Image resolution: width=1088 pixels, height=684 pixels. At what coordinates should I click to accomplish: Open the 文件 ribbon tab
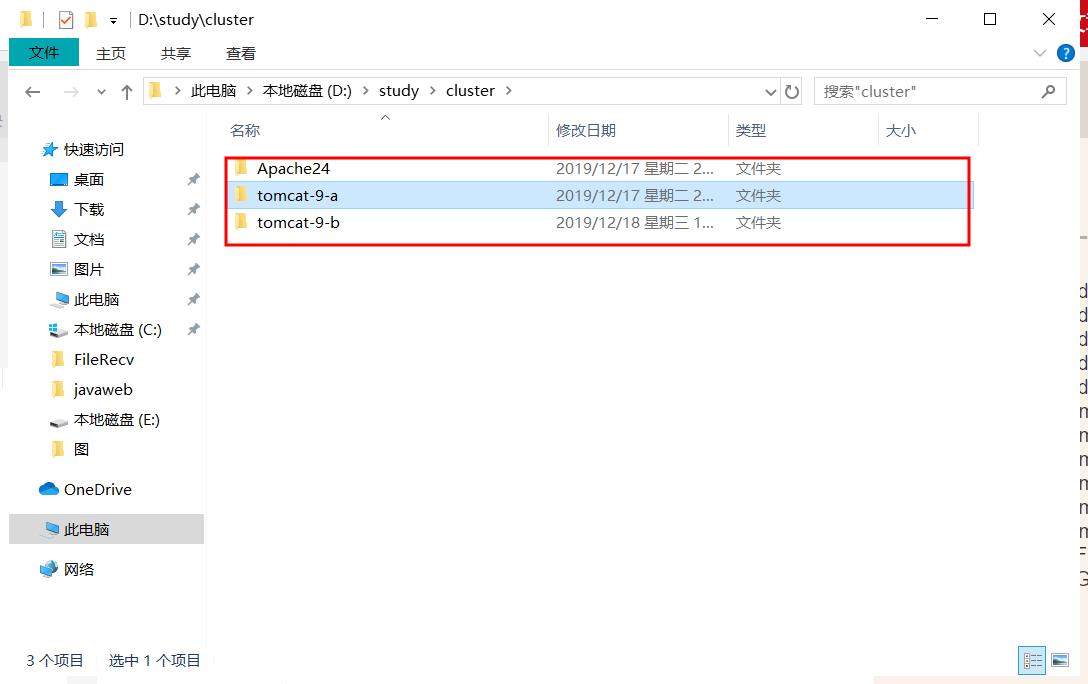[x=44, y=53]
